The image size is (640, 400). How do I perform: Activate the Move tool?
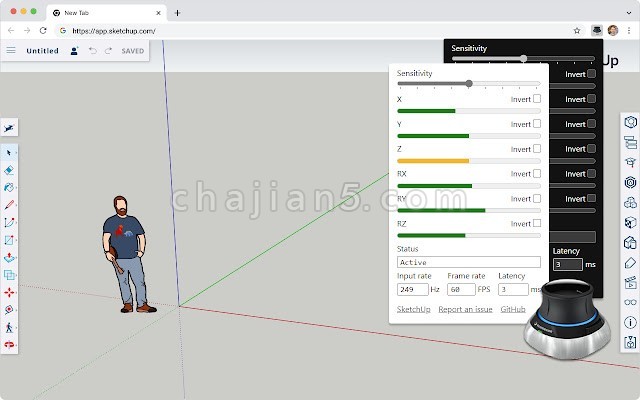point(9,293)
